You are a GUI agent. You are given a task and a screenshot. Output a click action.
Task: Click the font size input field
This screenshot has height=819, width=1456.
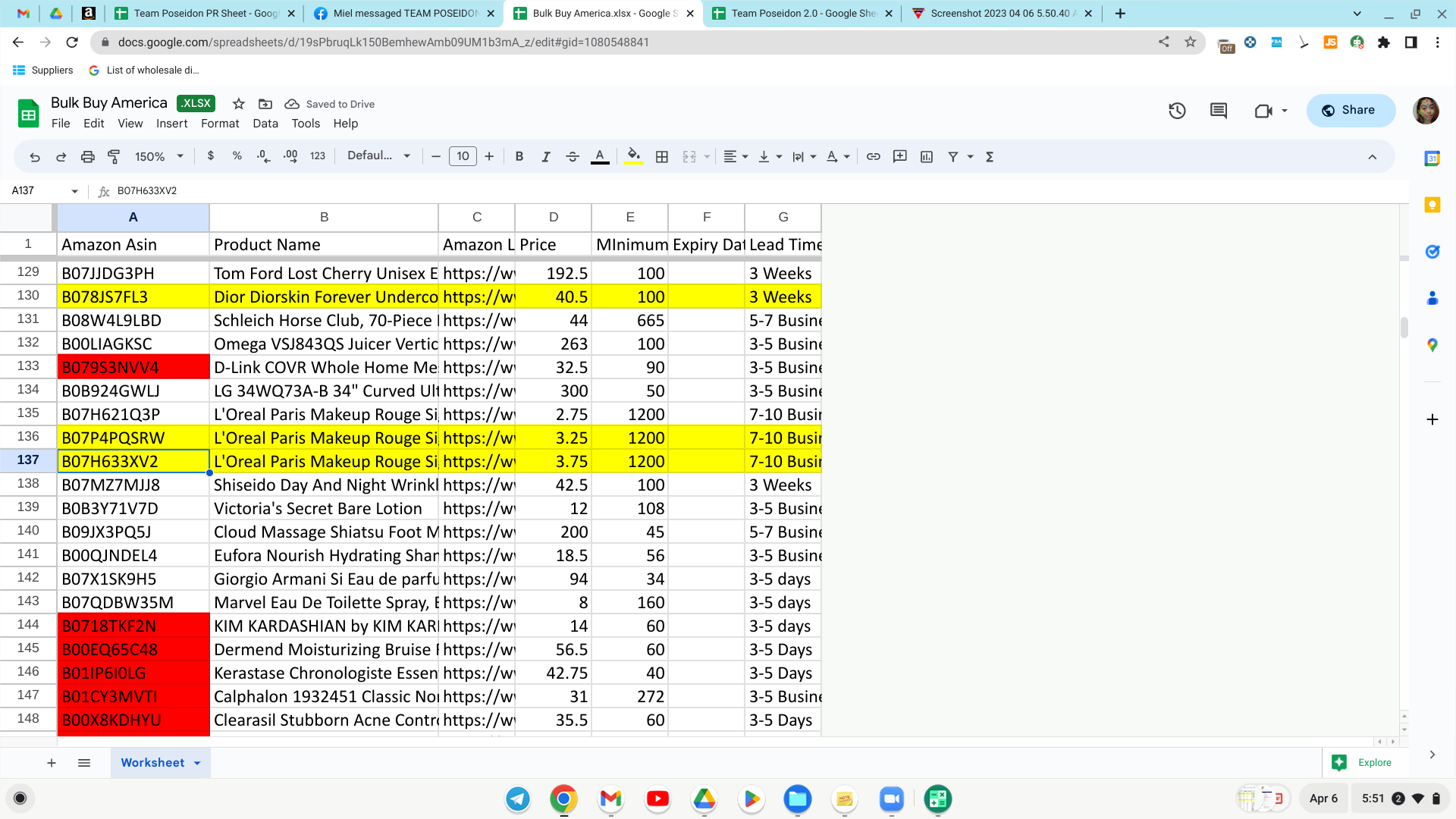[463, 156]
